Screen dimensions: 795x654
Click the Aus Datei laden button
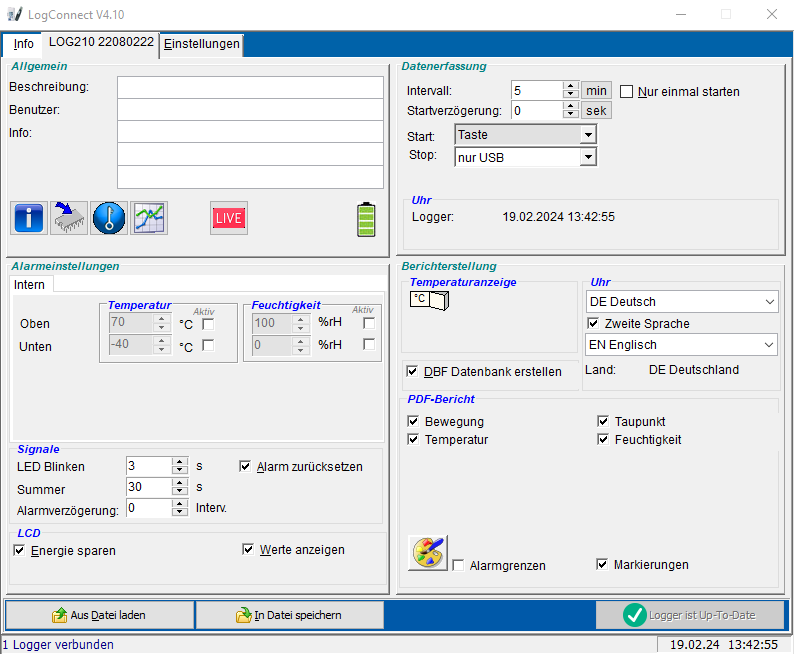100,615
